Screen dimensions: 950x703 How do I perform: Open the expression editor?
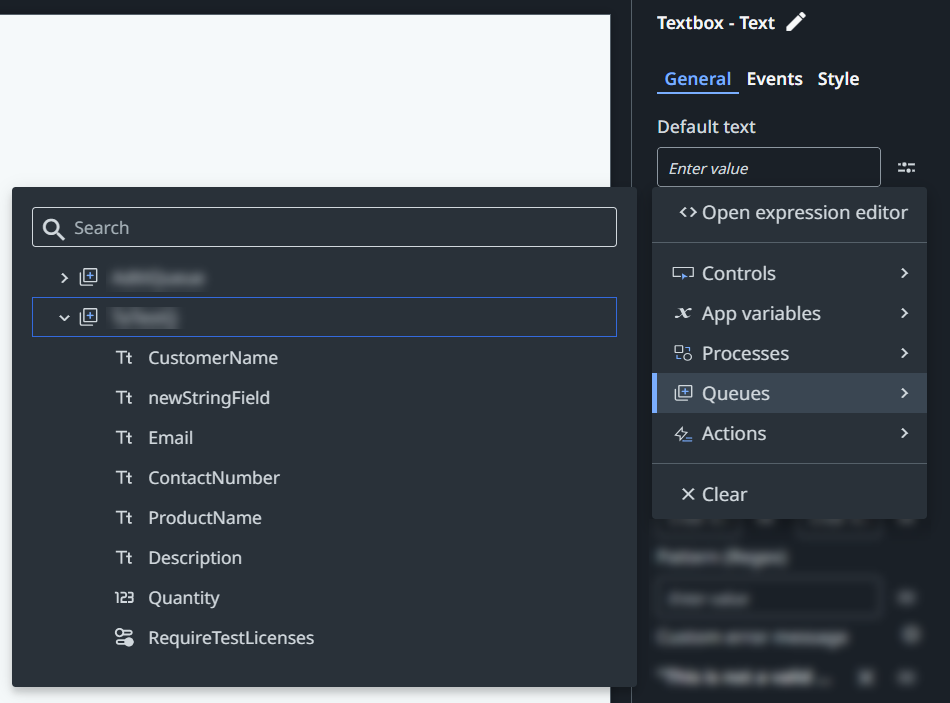[793, 213]
